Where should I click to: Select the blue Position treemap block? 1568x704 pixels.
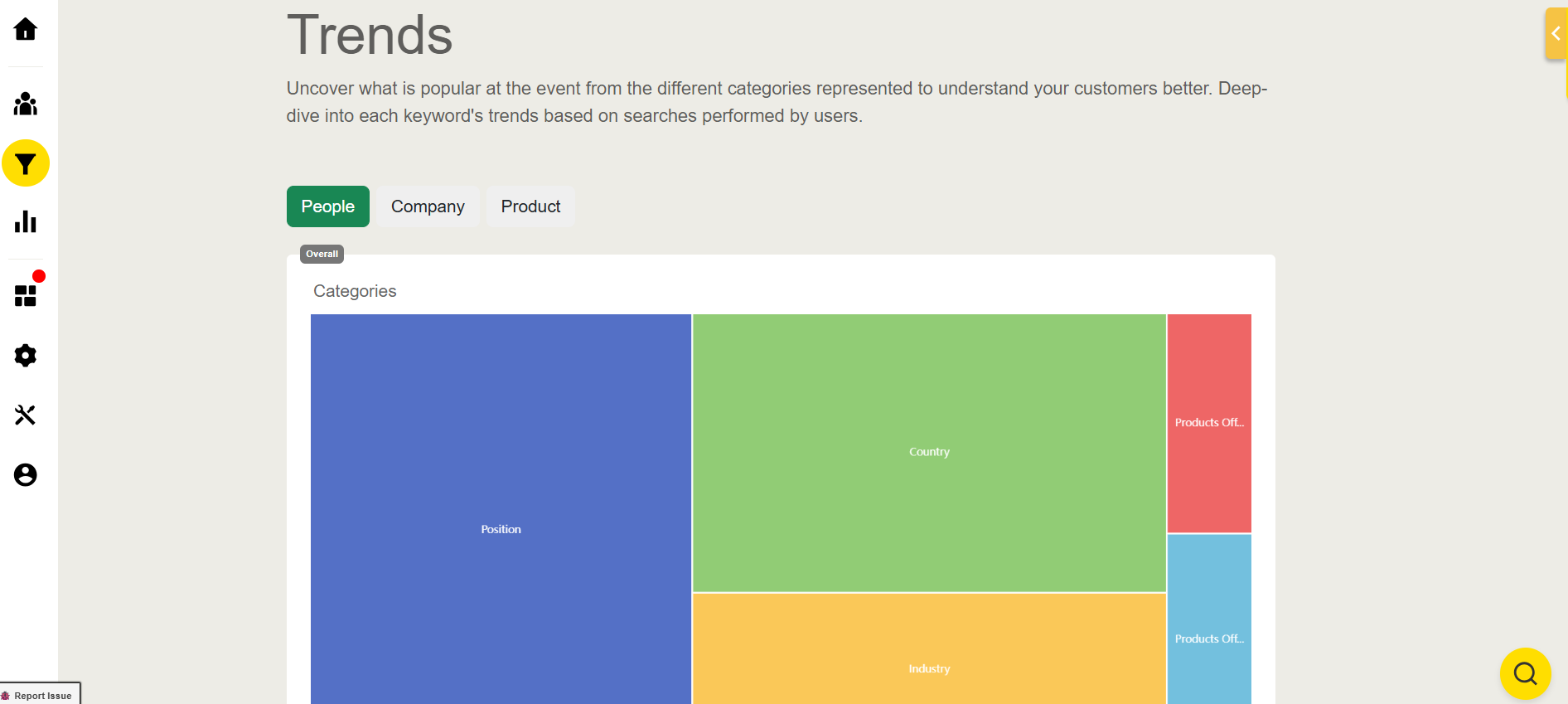click(501, 509)
